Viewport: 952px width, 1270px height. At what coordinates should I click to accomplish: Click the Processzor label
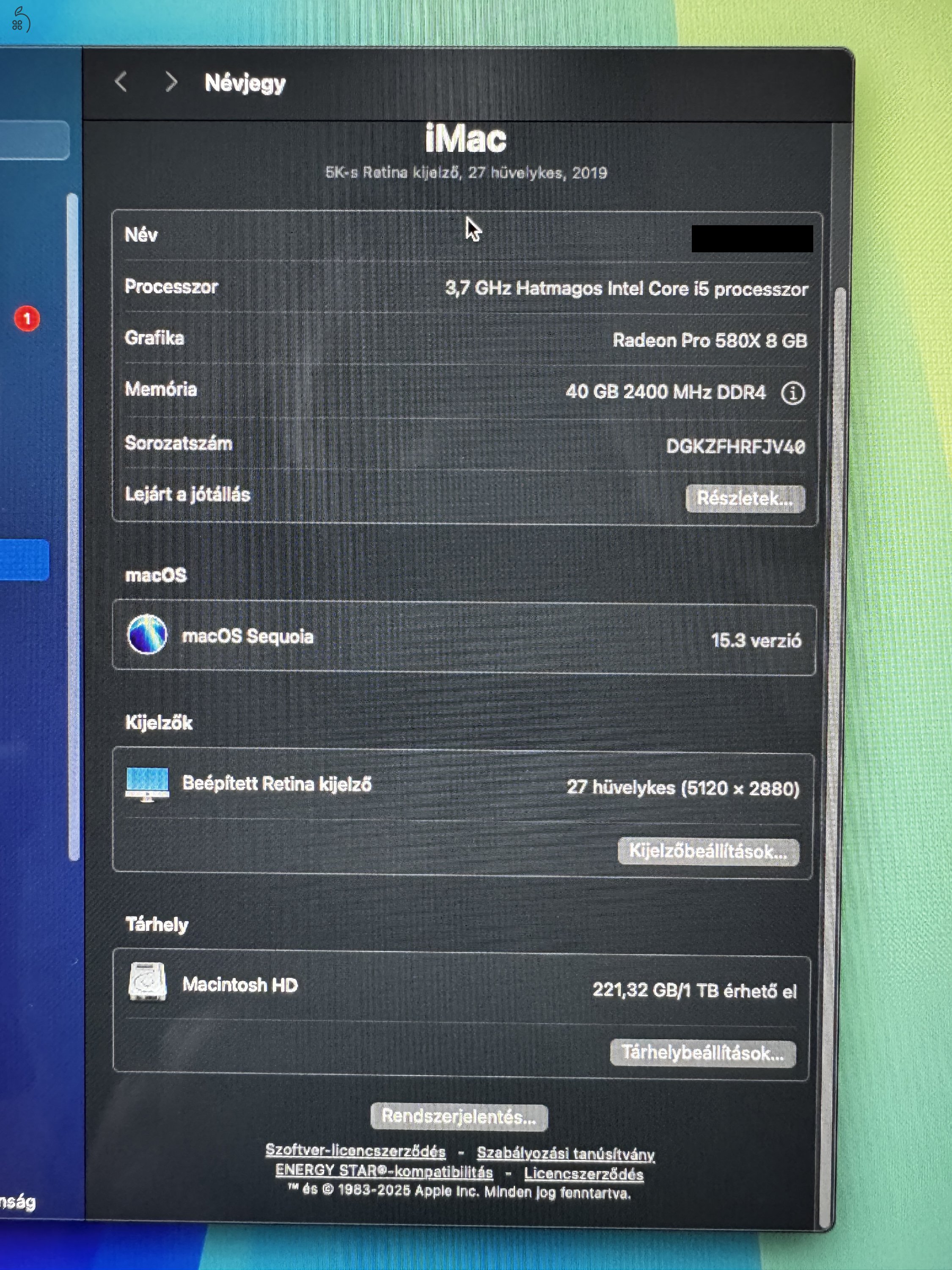pos(172,287)
